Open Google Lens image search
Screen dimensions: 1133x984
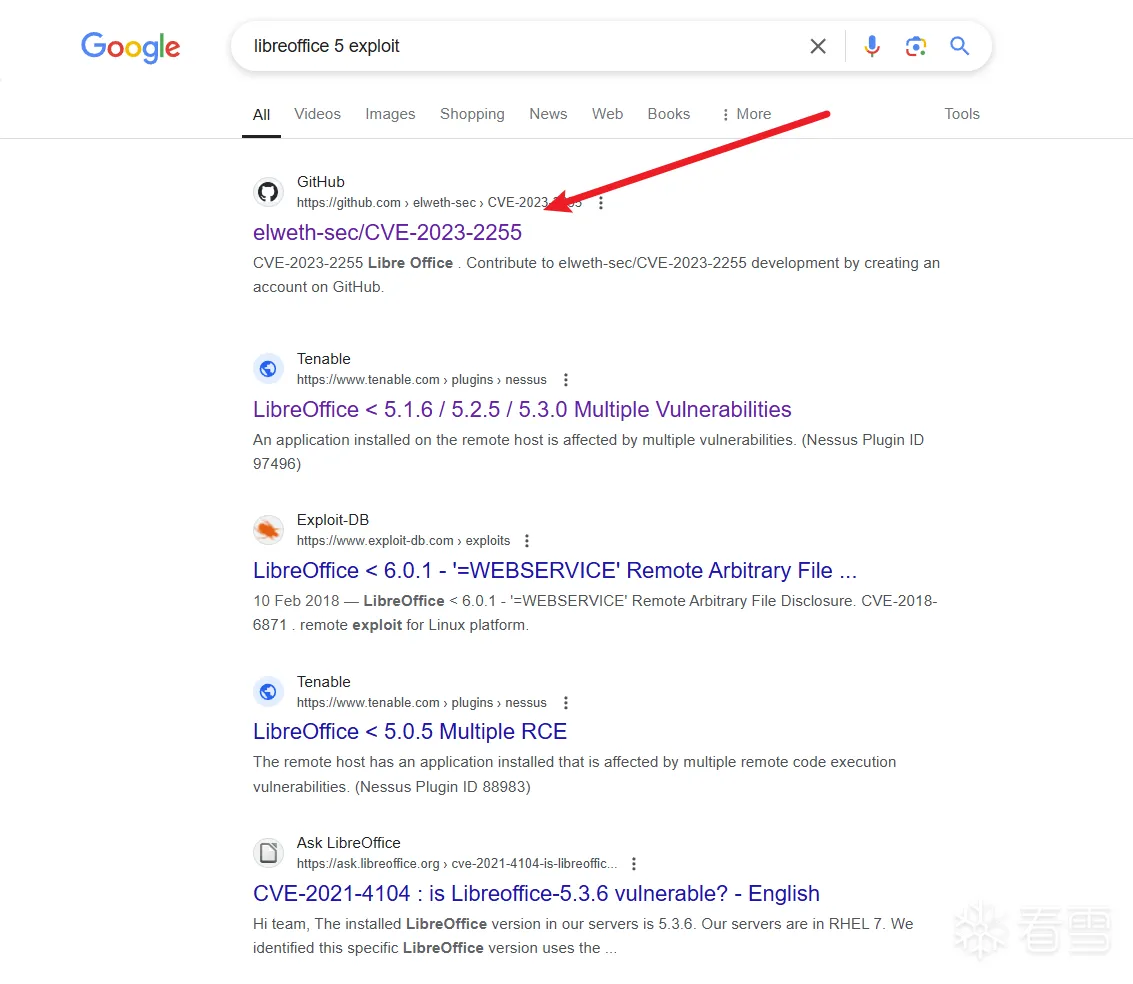[x=915, y=46]
